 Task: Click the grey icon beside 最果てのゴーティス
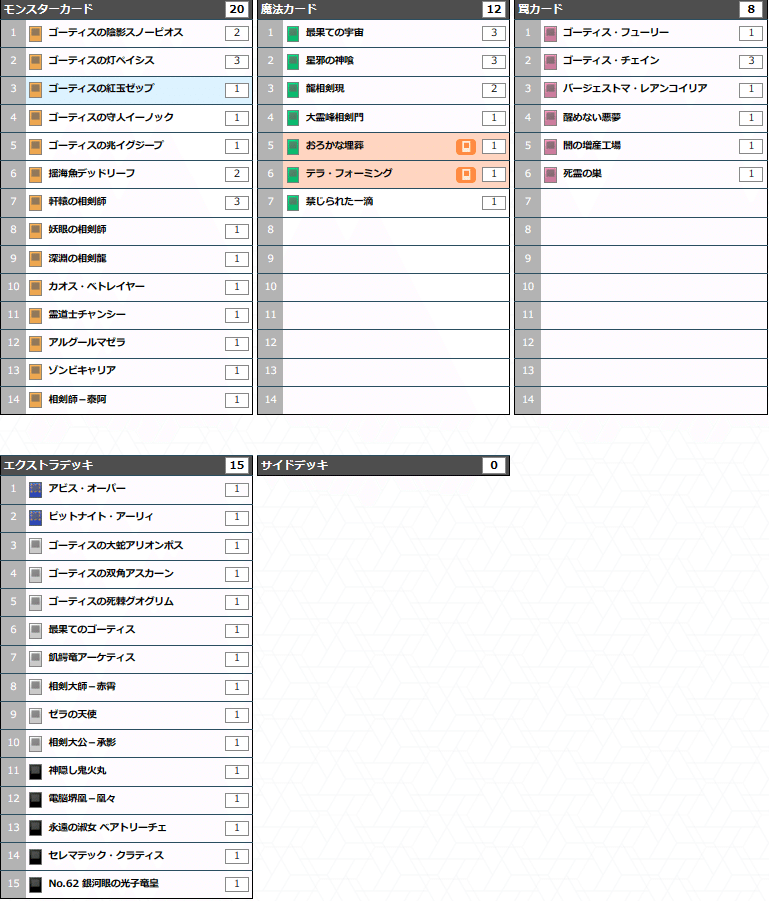point(35,630)
